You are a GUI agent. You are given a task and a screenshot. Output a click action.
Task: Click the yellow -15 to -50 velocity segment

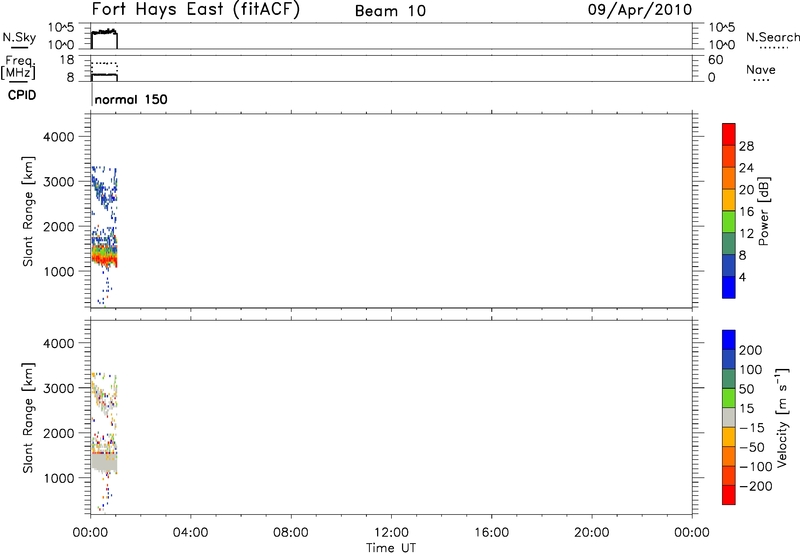tap(729, 437)
